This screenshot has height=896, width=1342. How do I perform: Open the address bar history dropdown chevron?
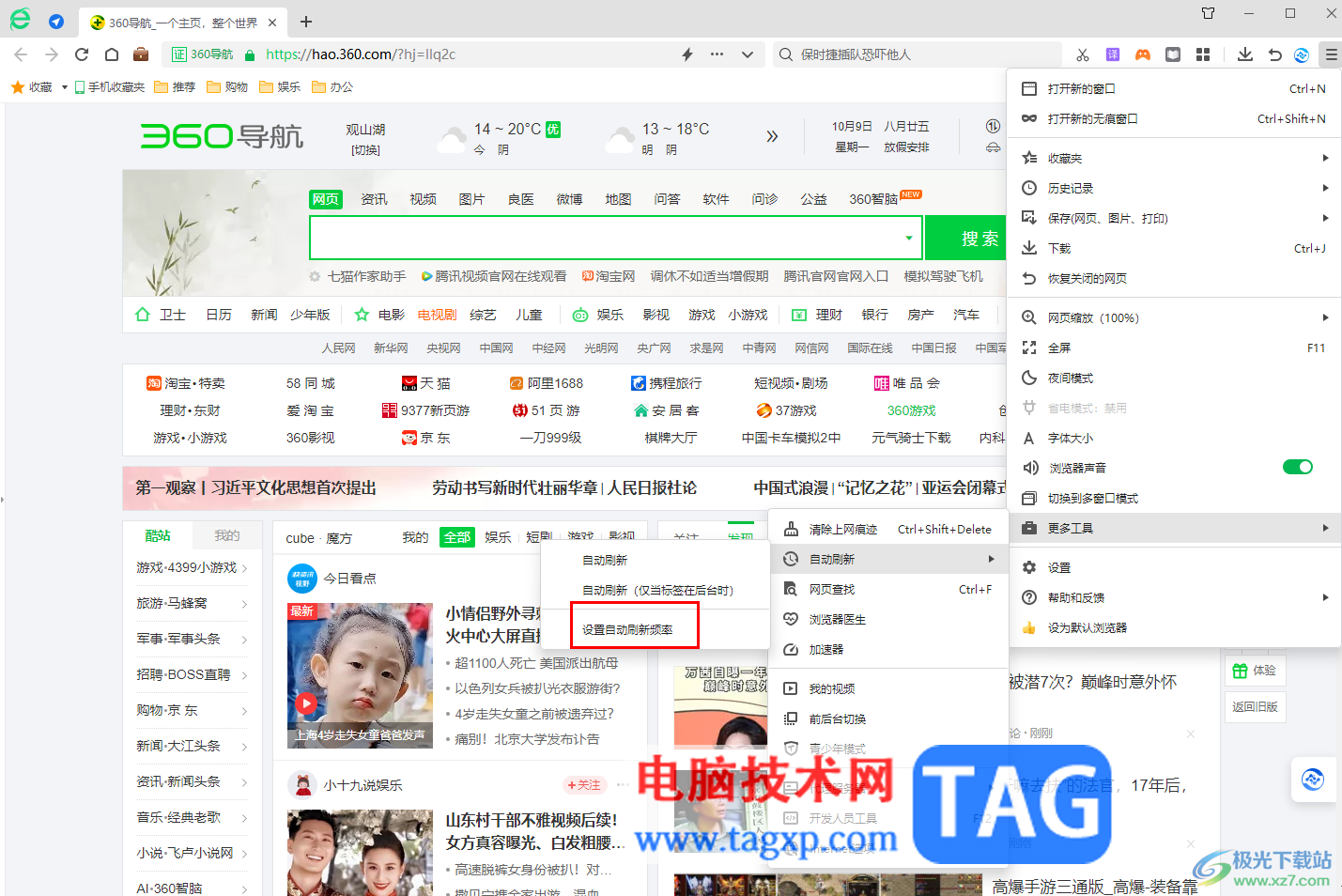coord(748,54)
